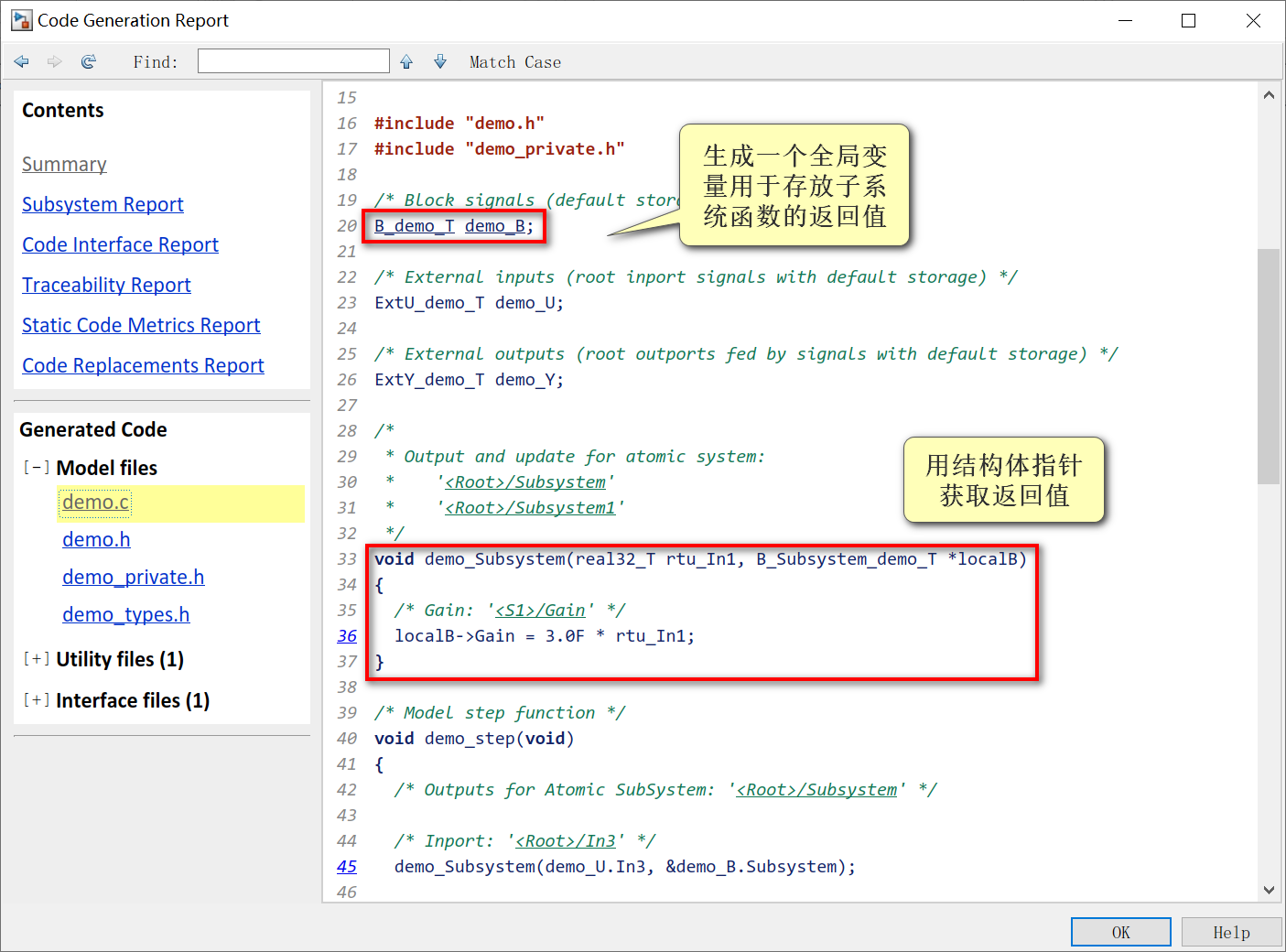Click the code pane scroll up arrow

pyautogui.click(x=1269, y=95)
